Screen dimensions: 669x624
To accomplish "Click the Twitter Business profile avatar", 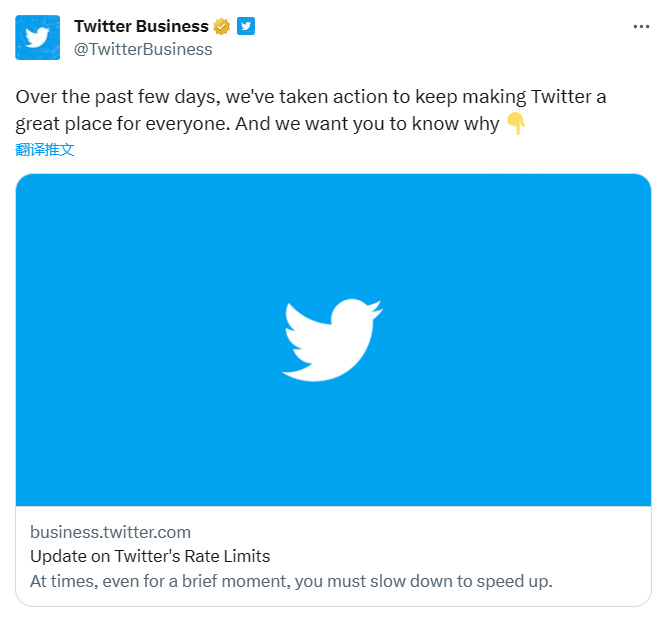I will tap(37, 38).
